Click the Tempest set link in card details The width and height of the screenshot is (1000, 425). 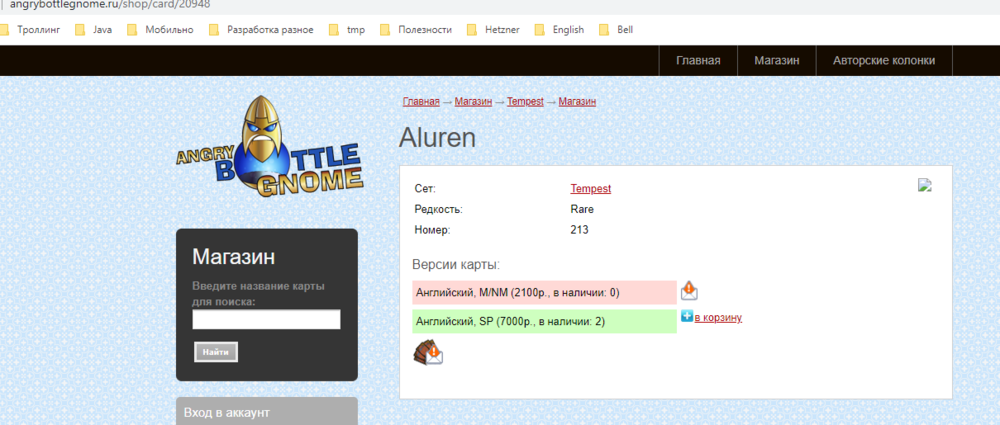pyautogui.click(x=590, y=188)
